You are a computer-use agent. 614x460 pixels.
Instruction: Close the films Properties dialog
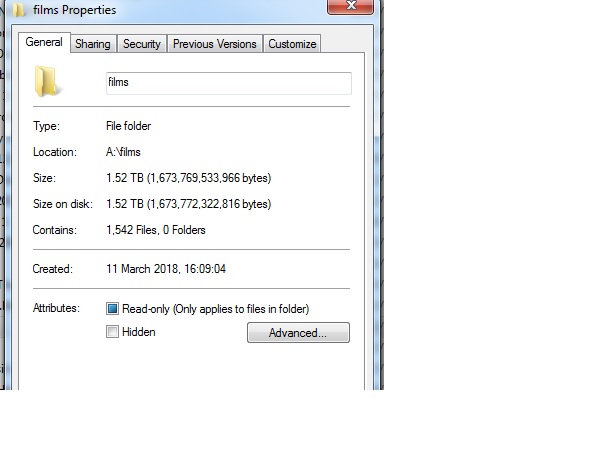[350, 6]
